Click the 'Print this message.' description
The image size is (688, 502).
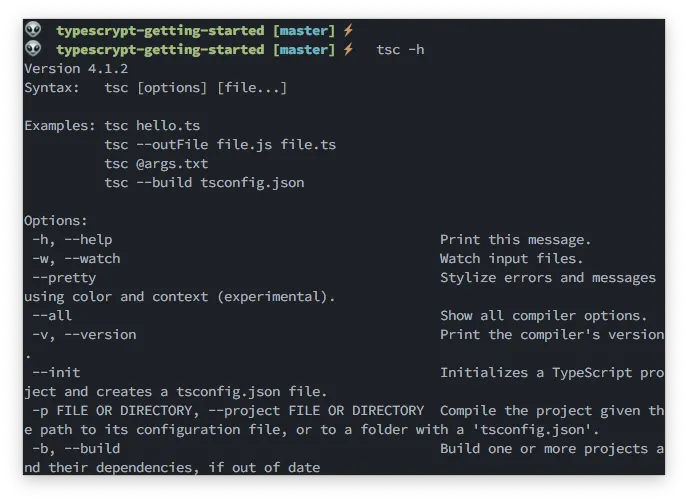click(516, 240)
